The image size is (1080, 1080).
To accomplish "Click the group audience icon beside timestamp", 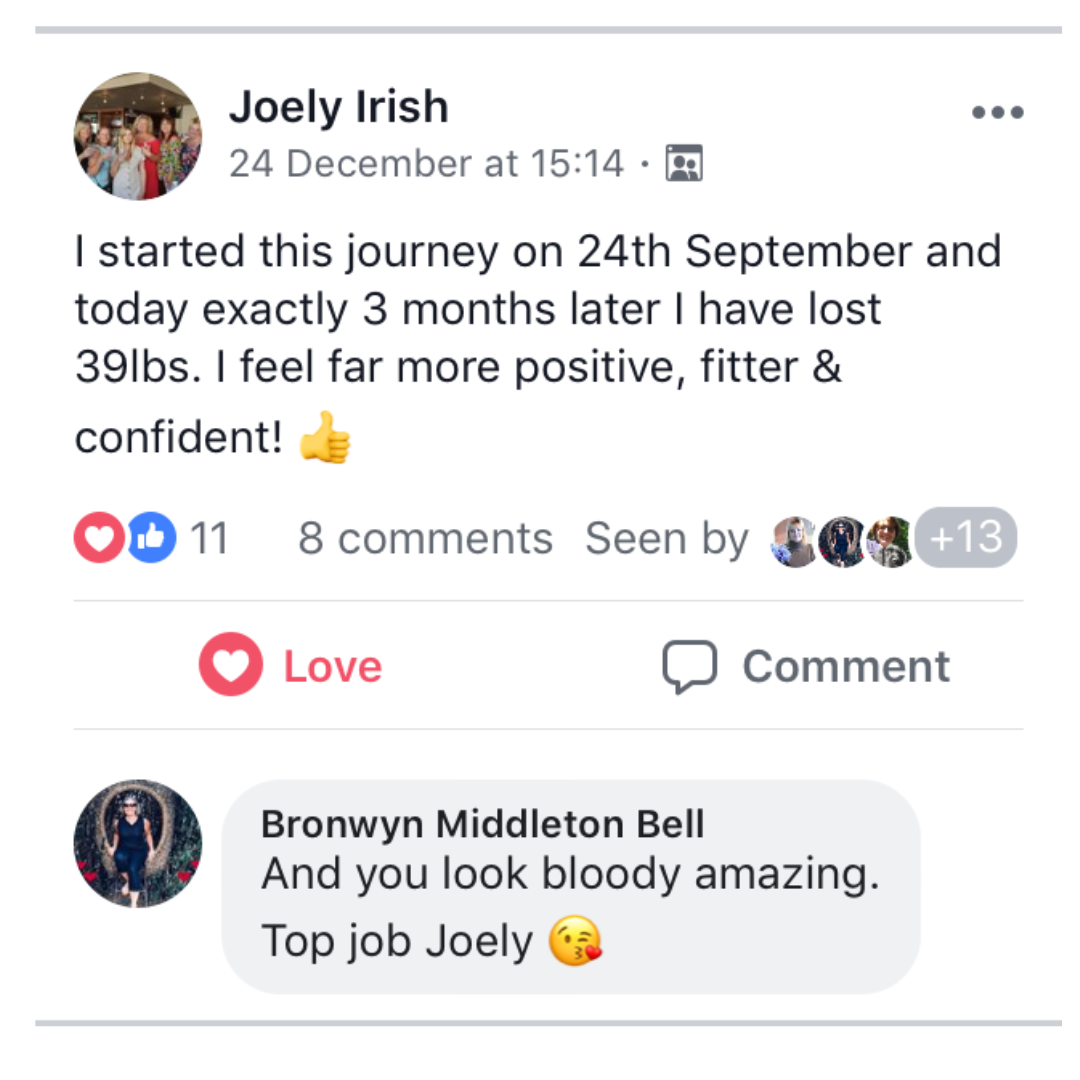I will (685, 163).
